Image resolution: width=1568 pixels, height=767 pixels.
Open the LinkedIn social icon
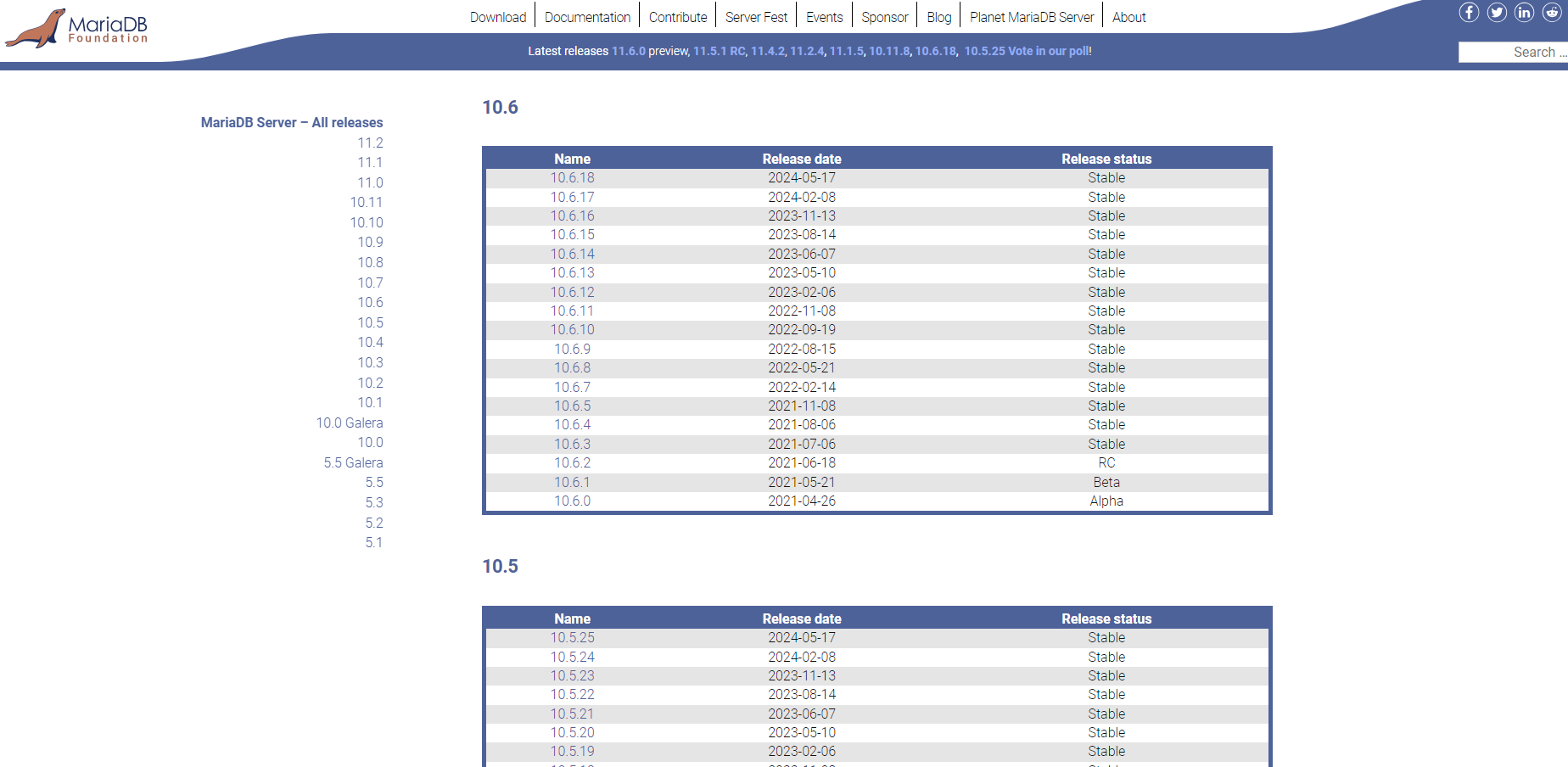coord(1525,12)
